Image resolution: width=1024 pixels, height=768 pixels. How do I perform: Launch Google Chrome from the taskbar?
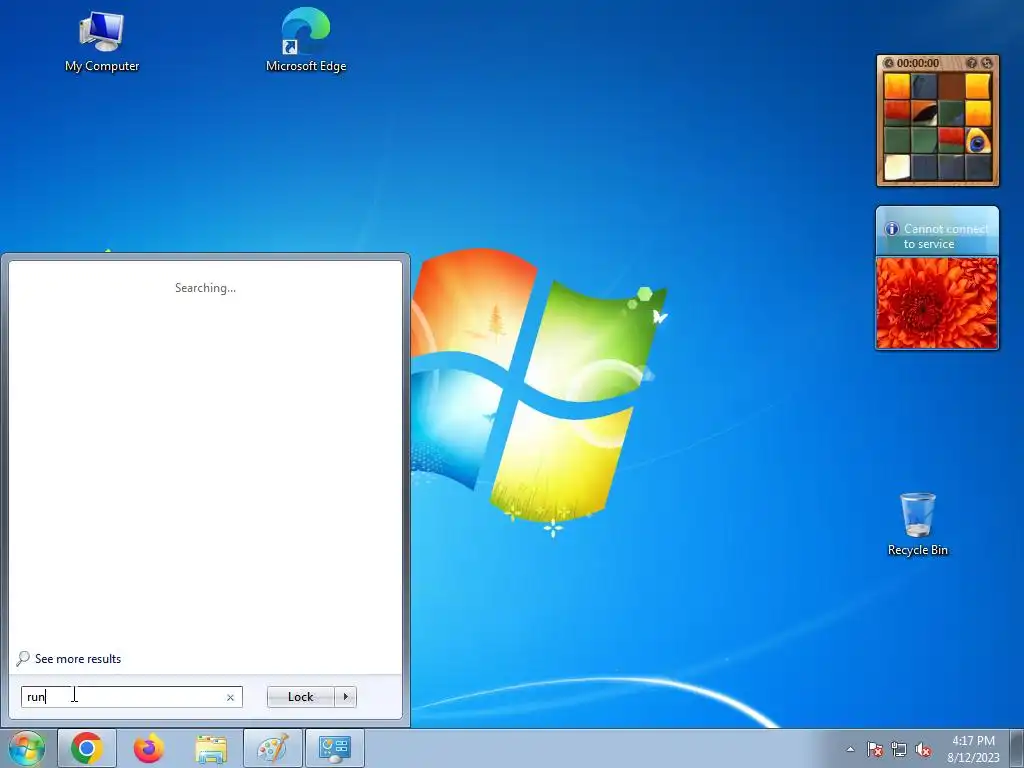[x=87, y=748]
